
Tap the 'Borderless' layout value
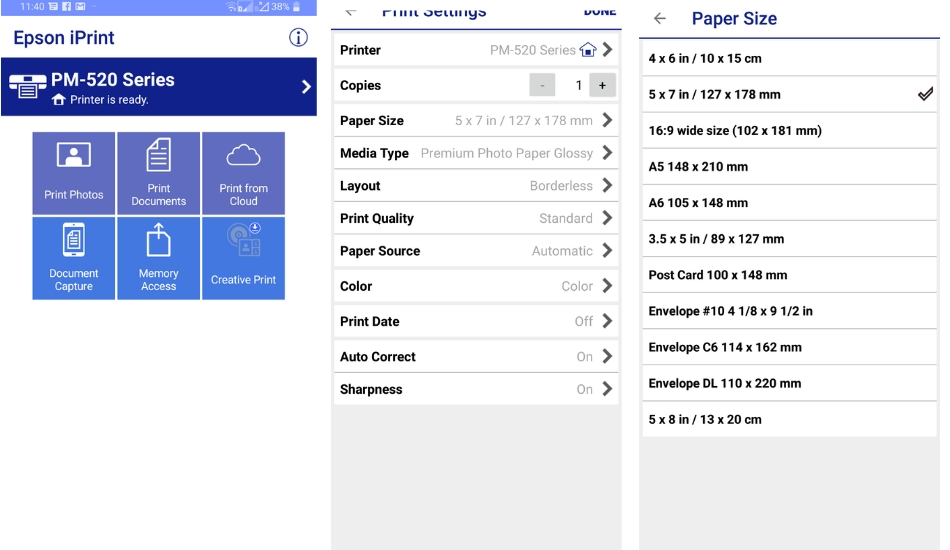tap(561, 185)
